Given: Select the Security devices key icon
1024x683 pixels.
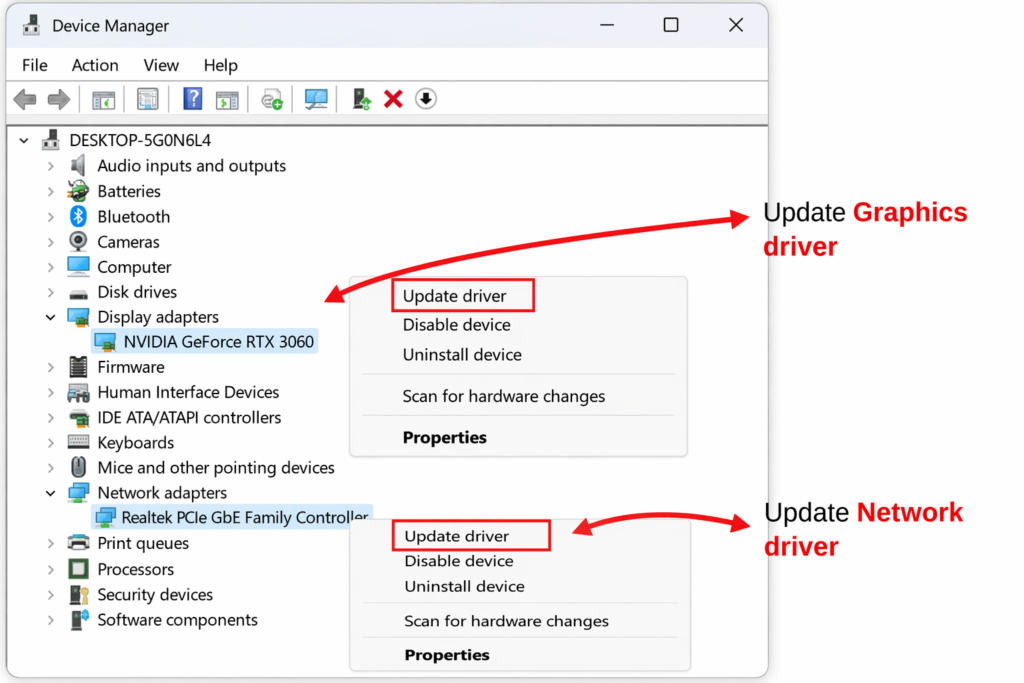Looking at the screenshot, I should pyautogui.click(x=79, y=594).
